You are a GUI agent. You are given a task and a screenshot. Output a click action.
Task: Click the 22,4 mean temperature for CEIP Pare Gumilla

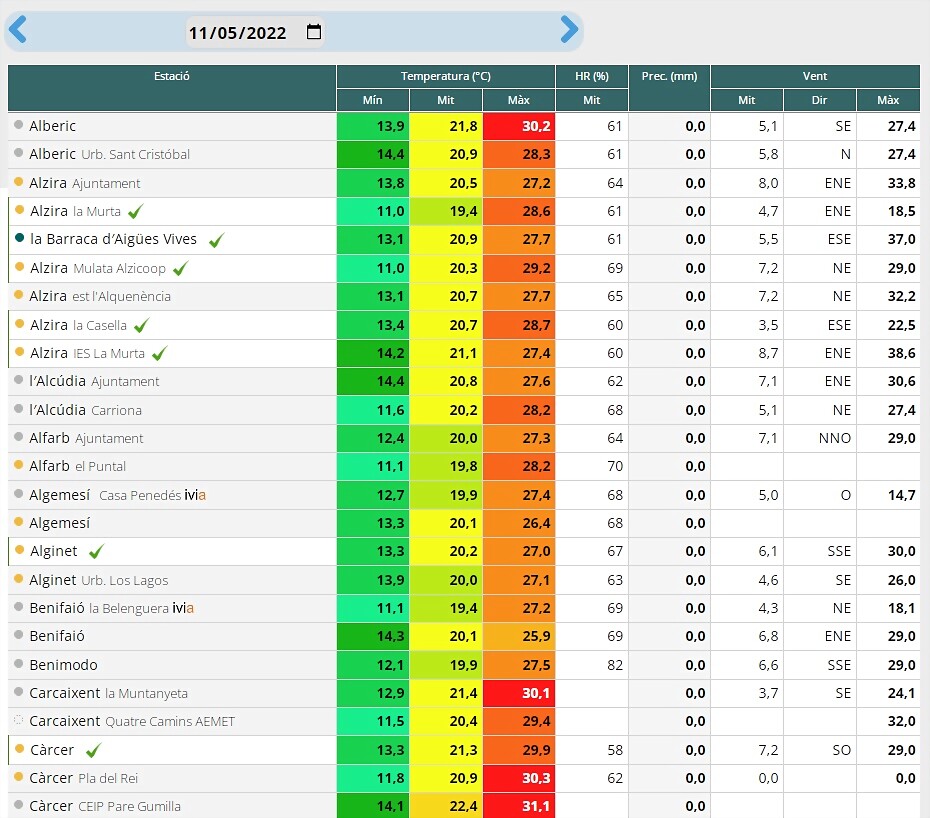(x=446, y=806)
